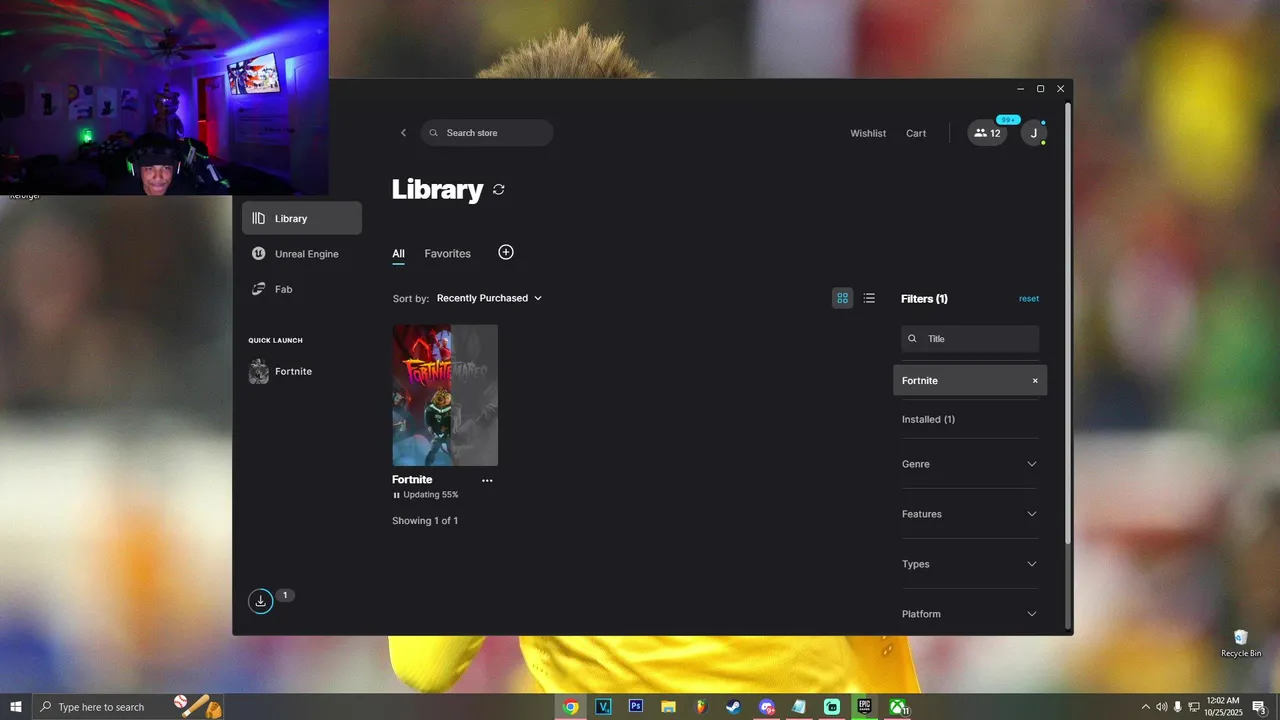The image size is (1280, 720).
Task: Open the friends list showing 12
Action: [x=987, y=133]
